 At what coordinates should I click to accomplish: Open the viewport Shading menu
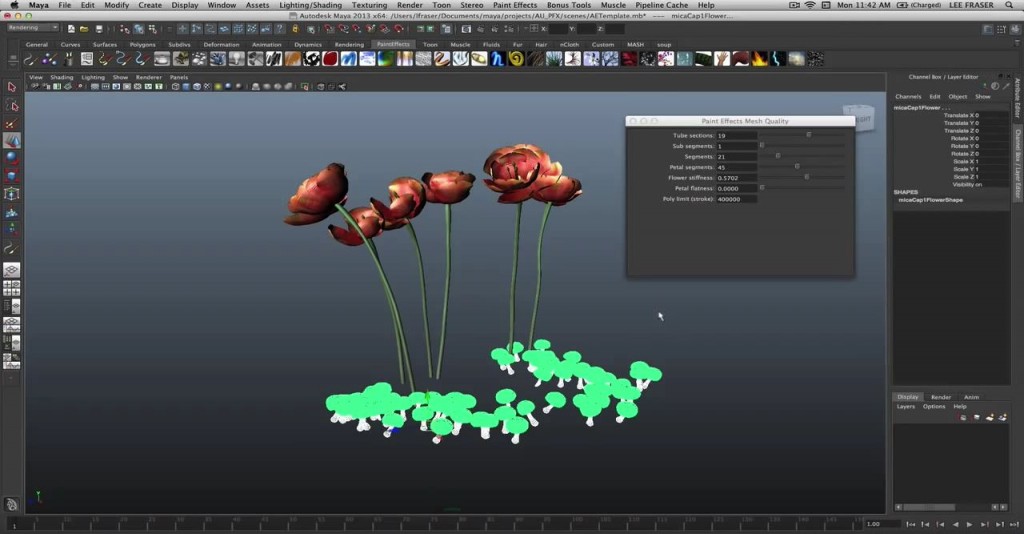(62, 77)
